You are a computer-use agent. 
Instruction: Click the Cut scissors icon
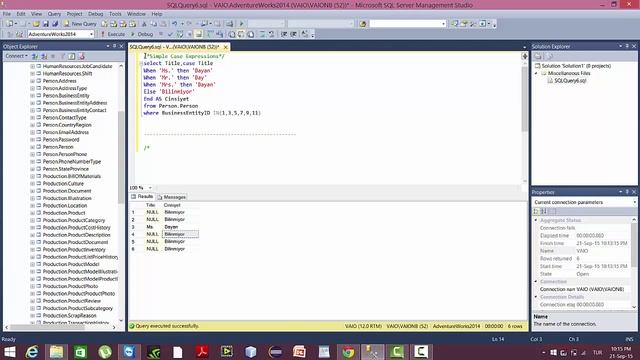coord(144,24)
